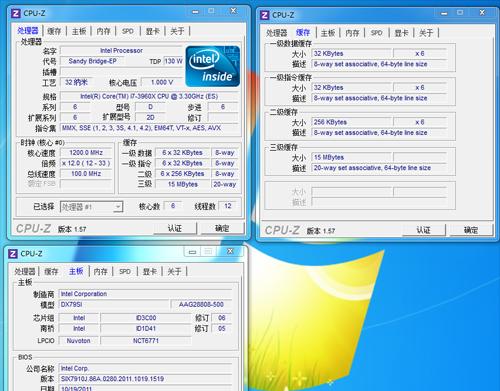Click the 线程数 value 12
This screenshot has height=391, width=500.
(x=228, y=206)
